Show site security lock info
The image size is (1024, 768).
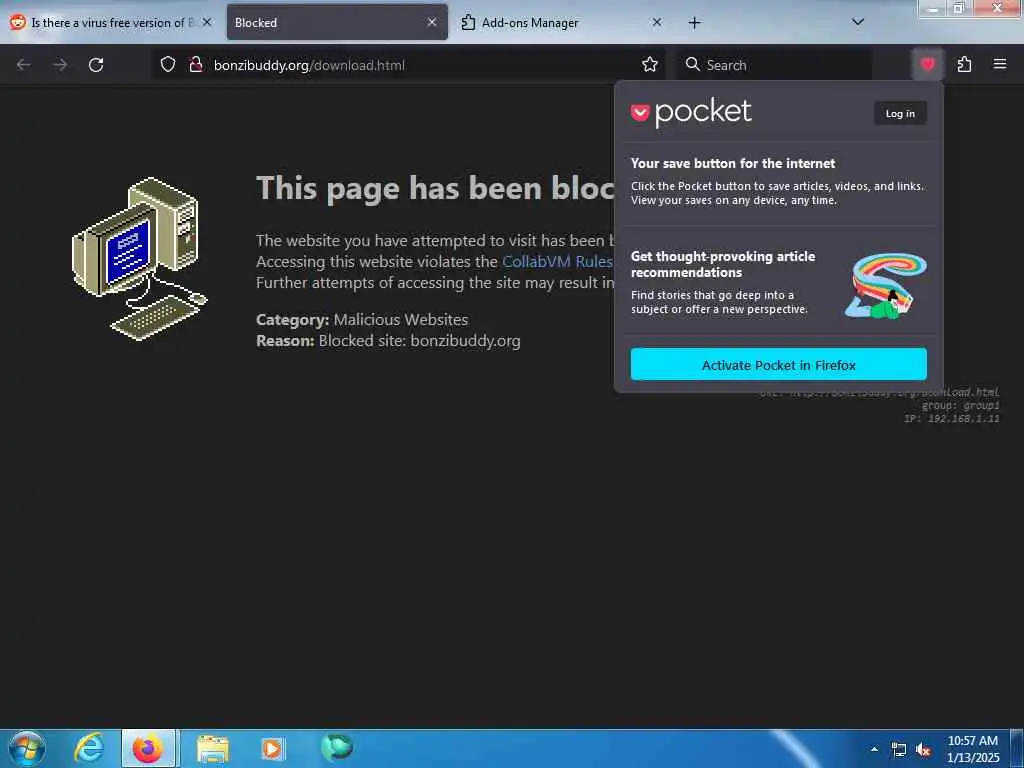[x=195, y=65]
